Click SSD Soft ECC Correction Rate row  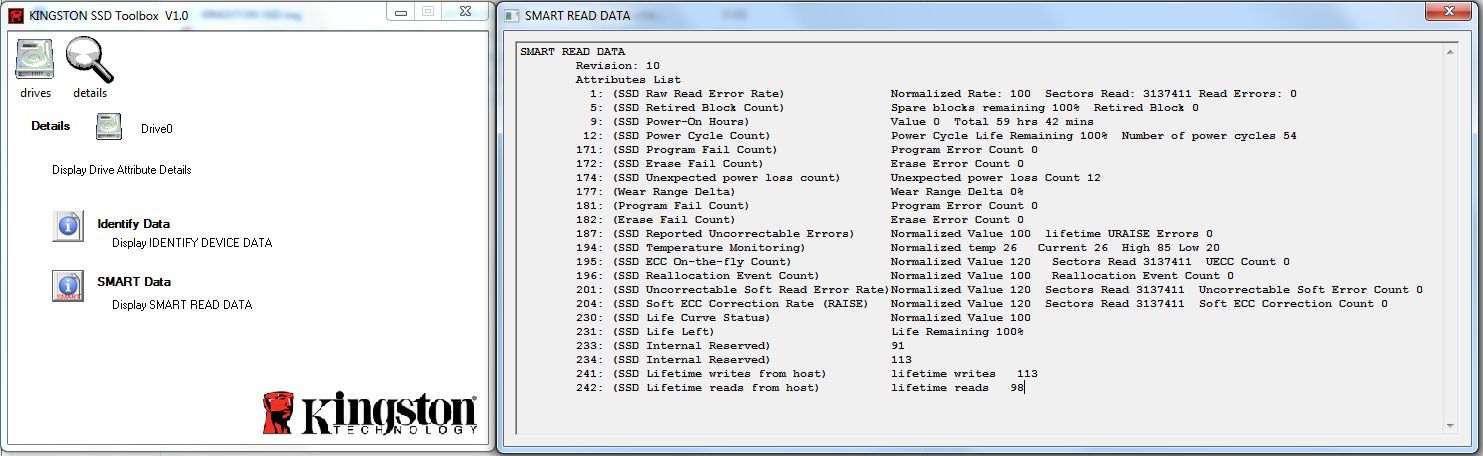[x=981, y=303]
